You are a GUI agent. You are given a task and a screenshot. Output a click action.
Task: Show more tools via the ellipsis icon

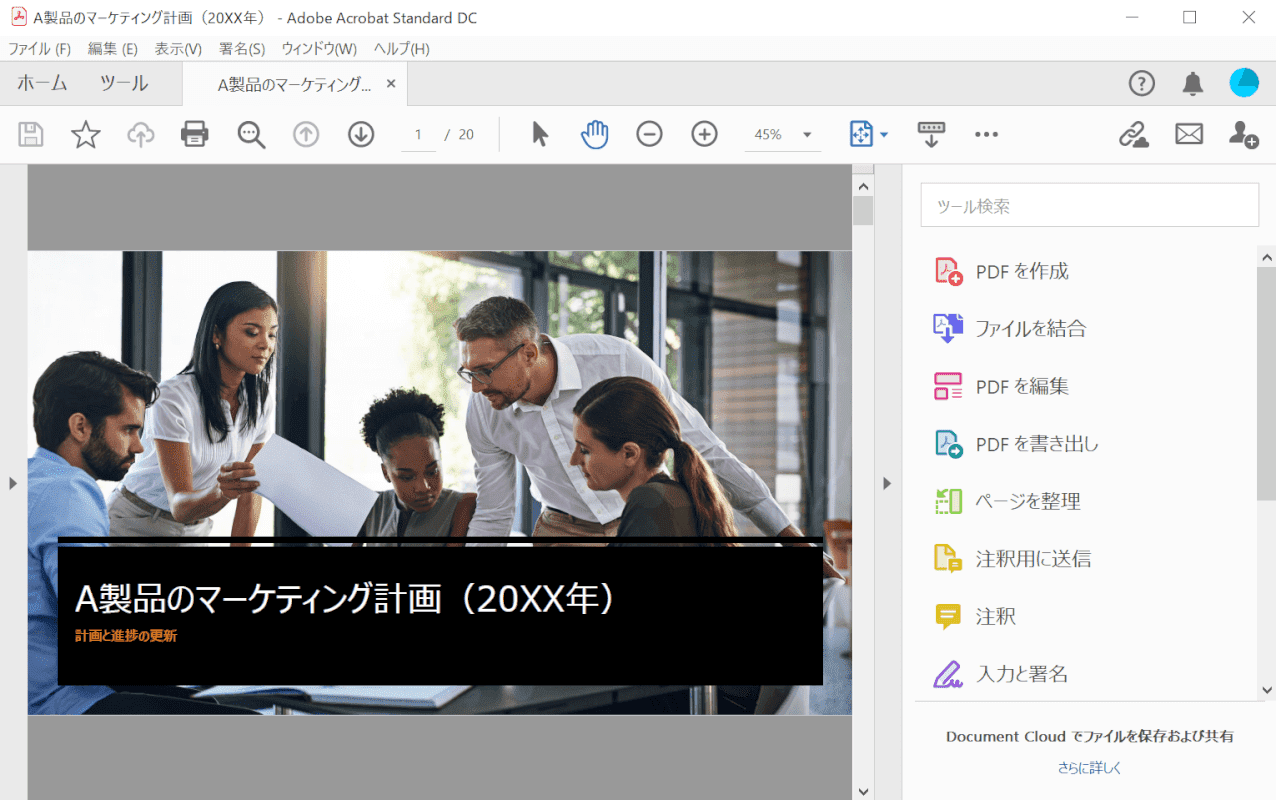click(x=986, y=134)
